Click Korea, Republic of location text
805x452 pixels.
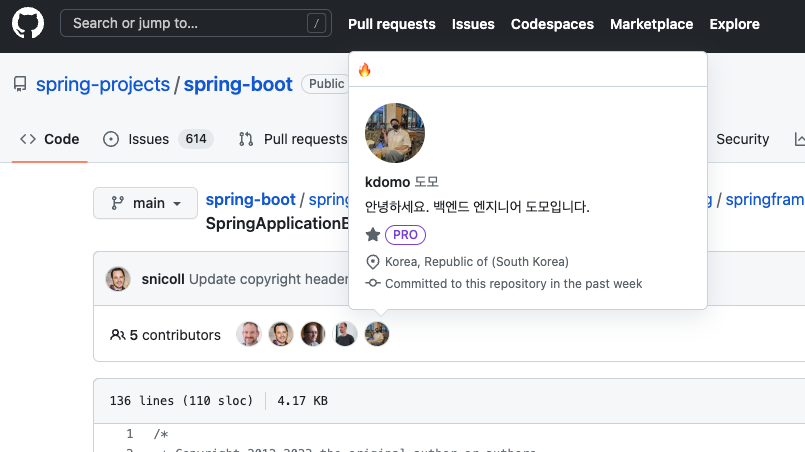click(x=477, y=261)
